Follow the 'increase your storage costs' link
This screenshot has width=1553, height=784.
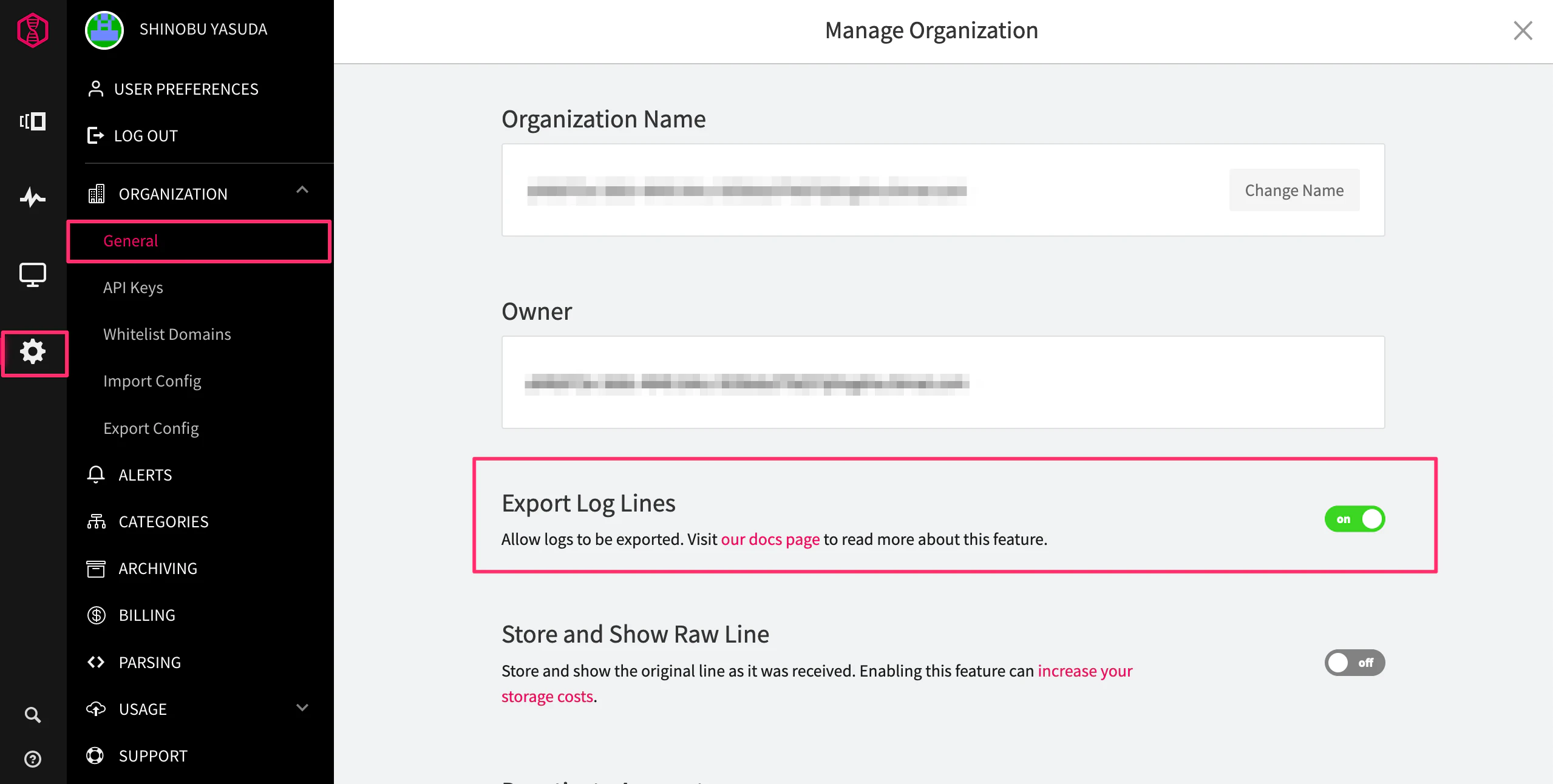point(817,683)
